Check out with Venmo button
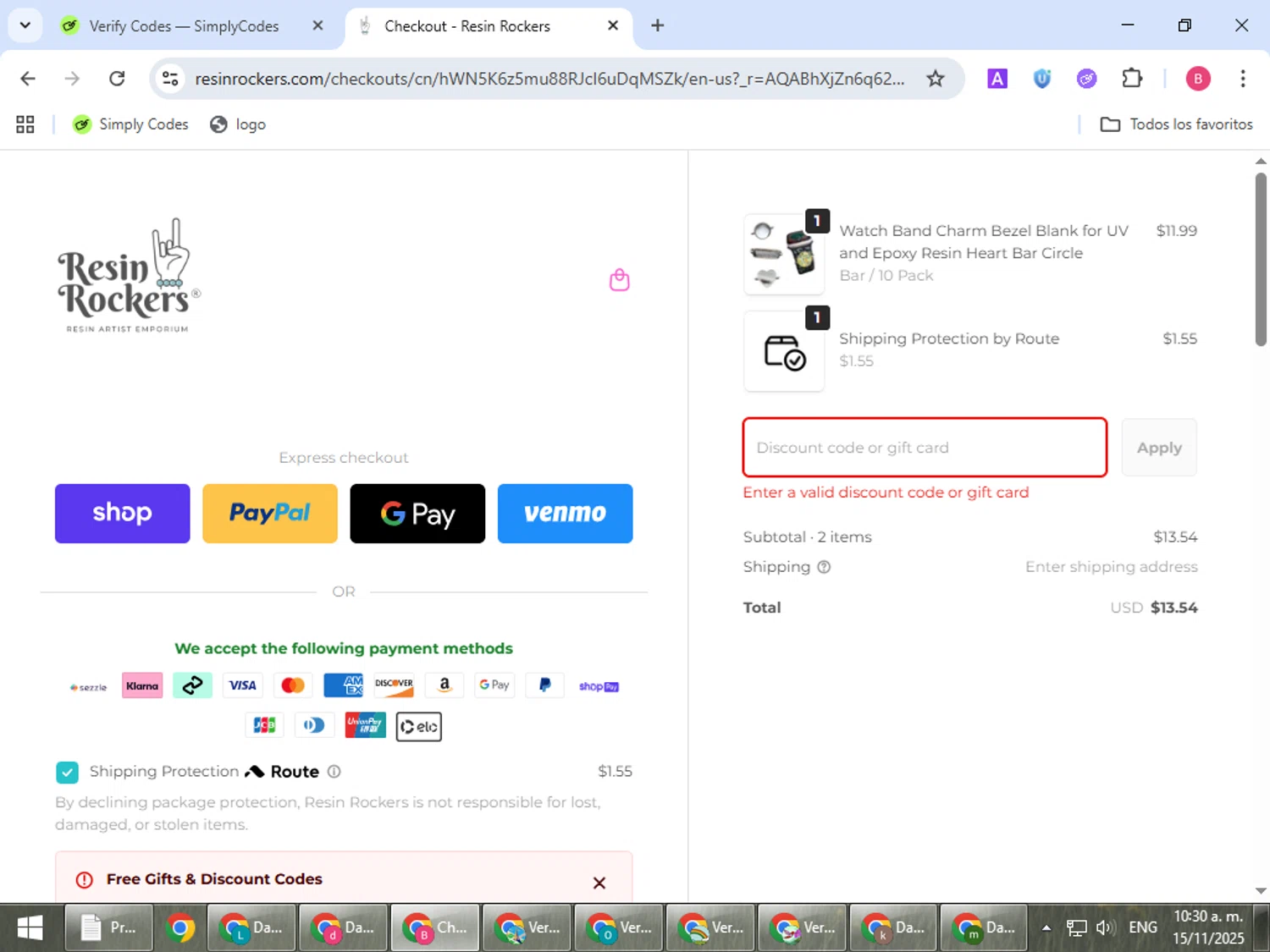The width and height of the screenshot is (1270, 952). pos(565,514)
